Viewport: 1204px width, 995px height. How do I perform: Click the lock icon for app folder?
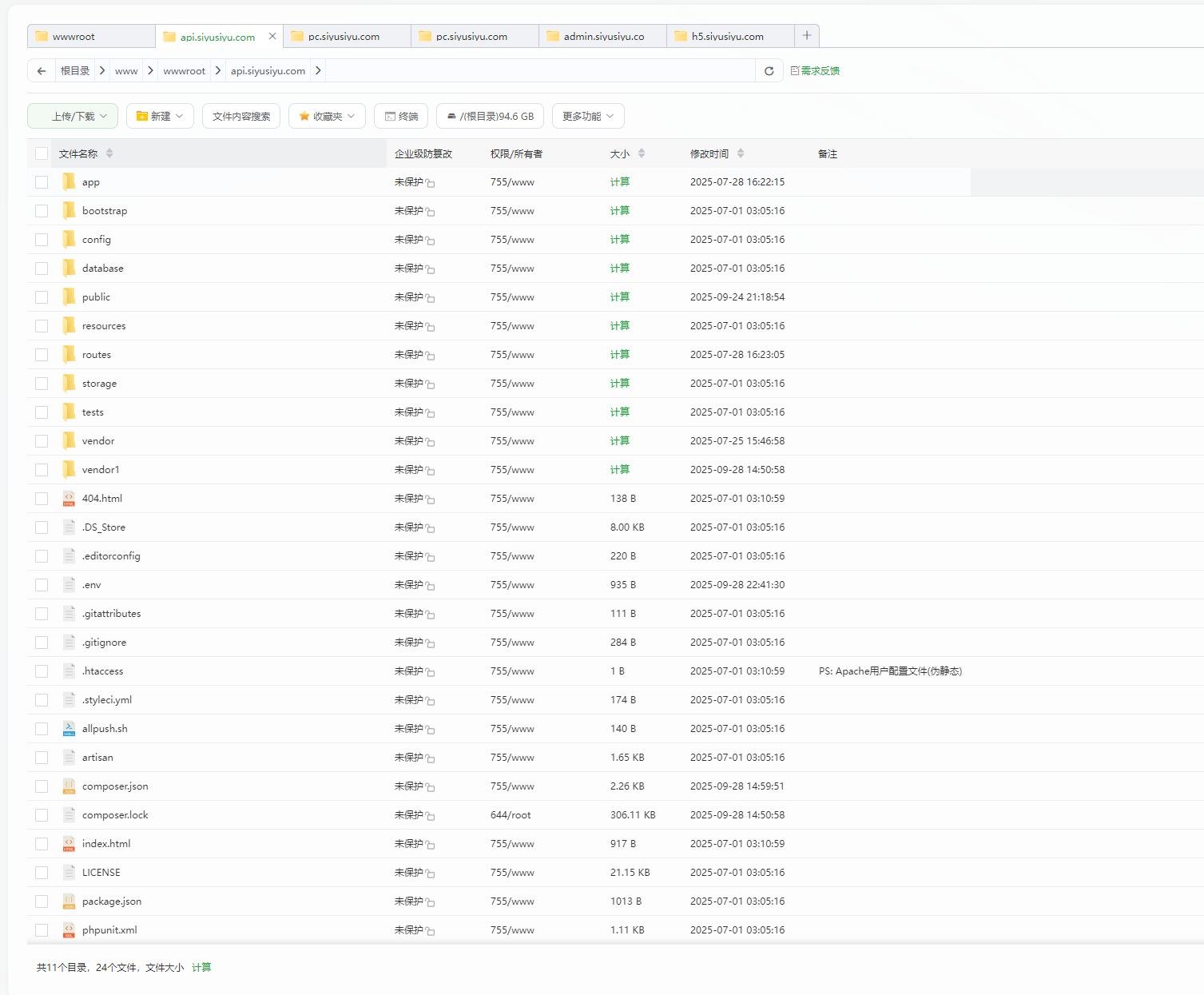(x=430, y=183)
